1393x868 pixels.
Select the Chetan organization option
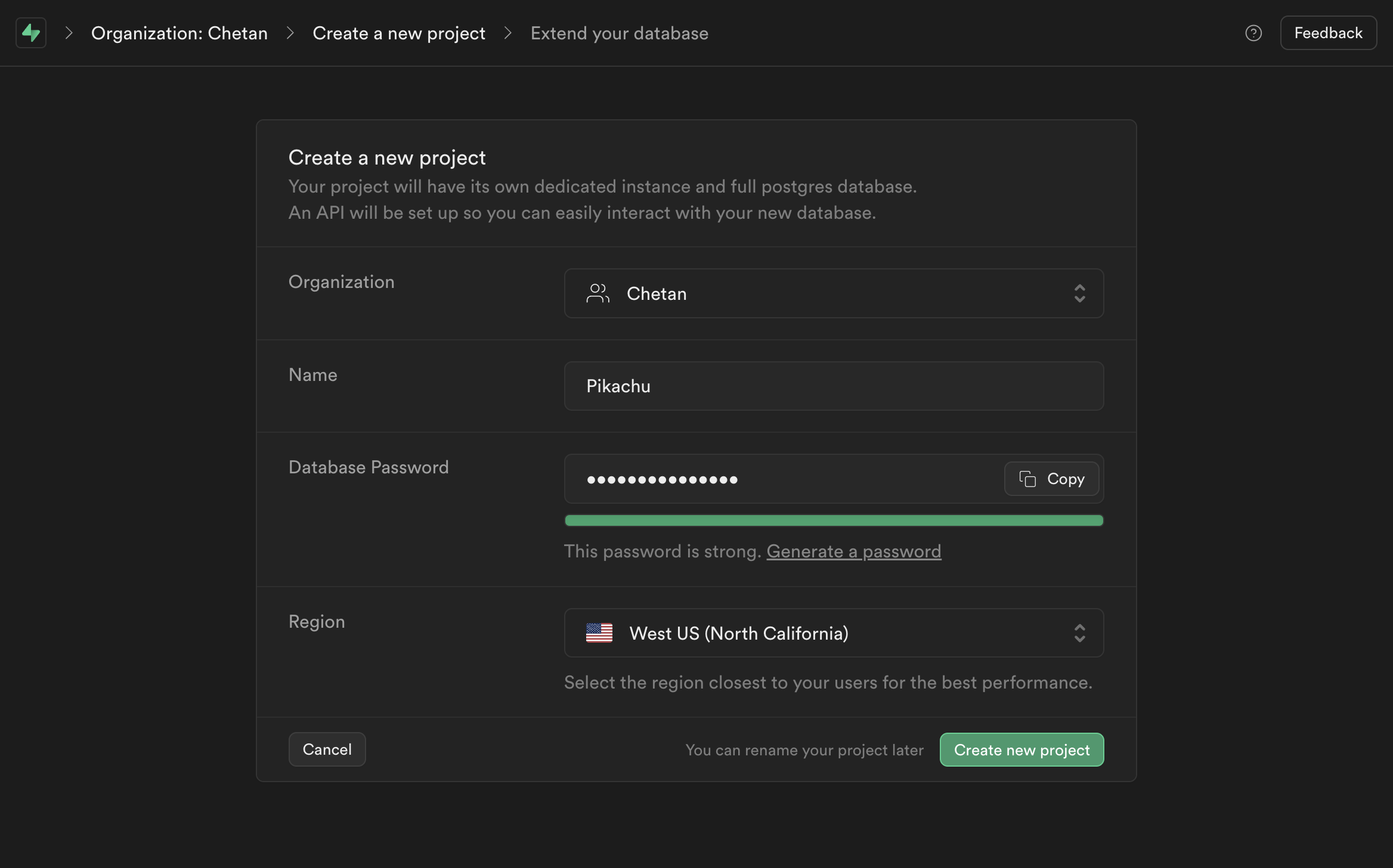tap(834, 293)
